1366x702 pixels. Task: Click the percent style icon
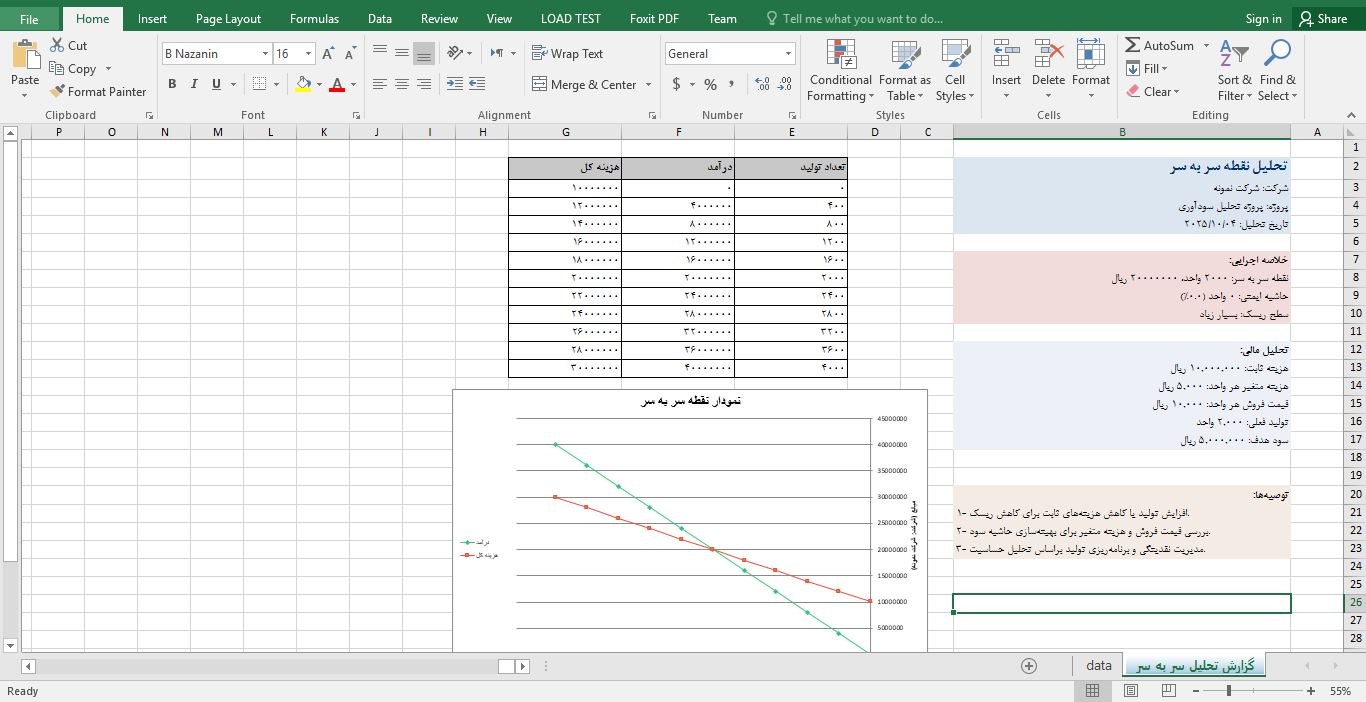tap(710, 85)
